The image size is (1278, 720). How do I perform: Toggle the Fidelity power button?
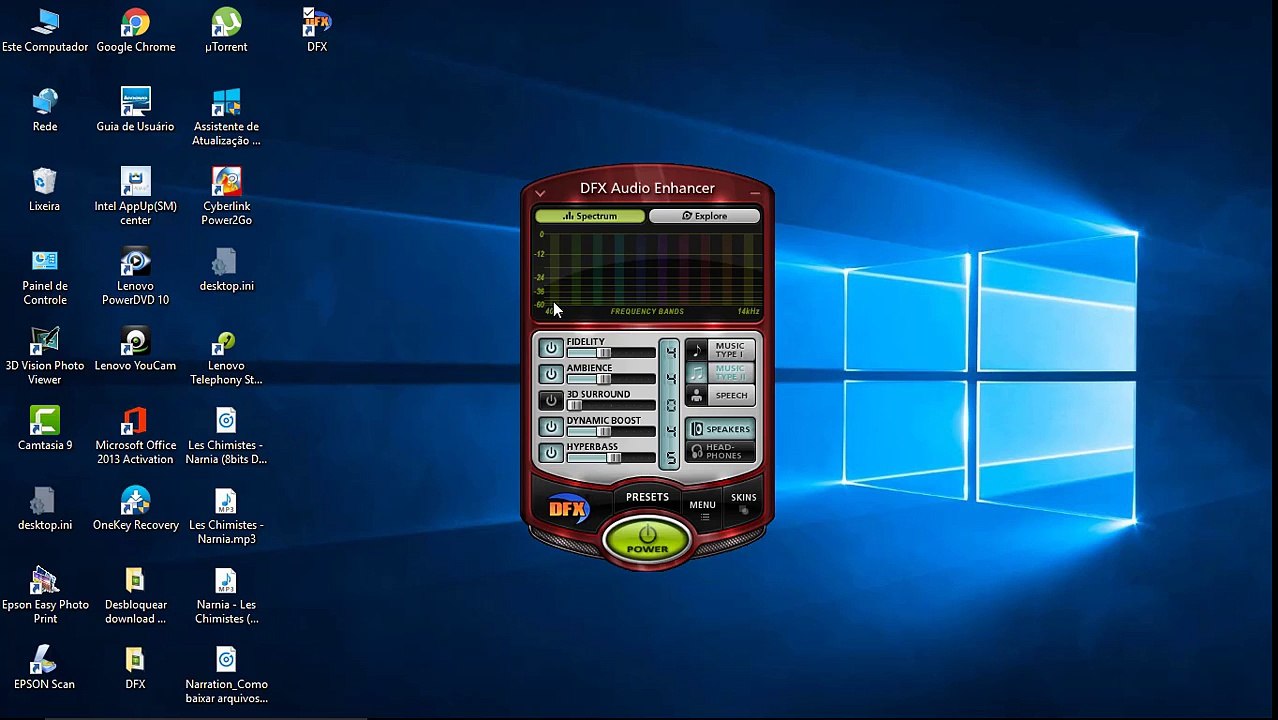point(550,348)
